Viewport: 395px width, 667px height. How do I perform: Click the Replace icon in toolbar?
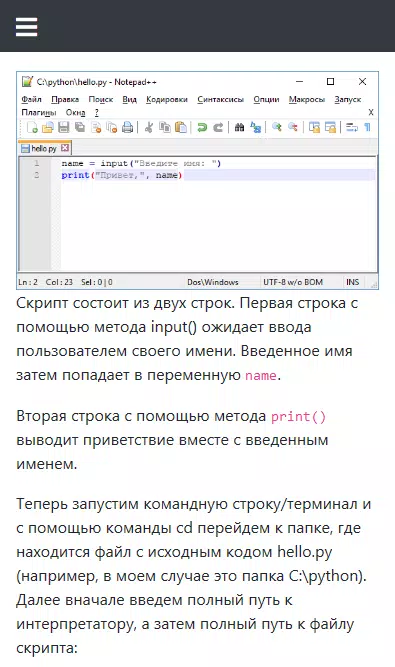256,127
